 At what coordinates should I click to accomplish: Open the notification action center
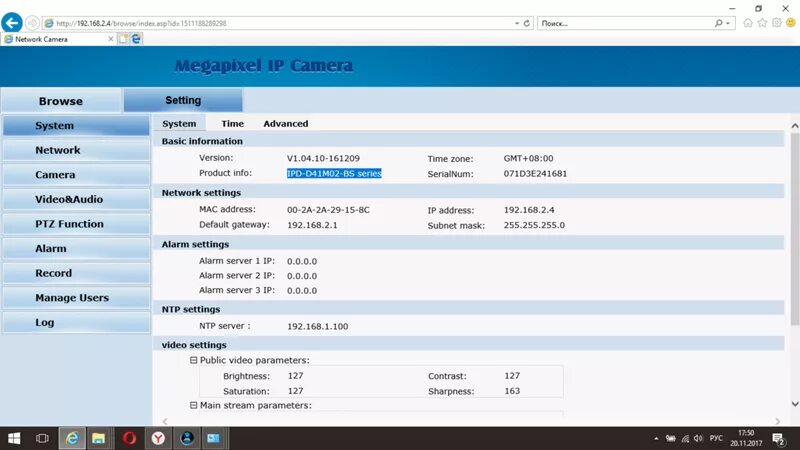point(779,439)
